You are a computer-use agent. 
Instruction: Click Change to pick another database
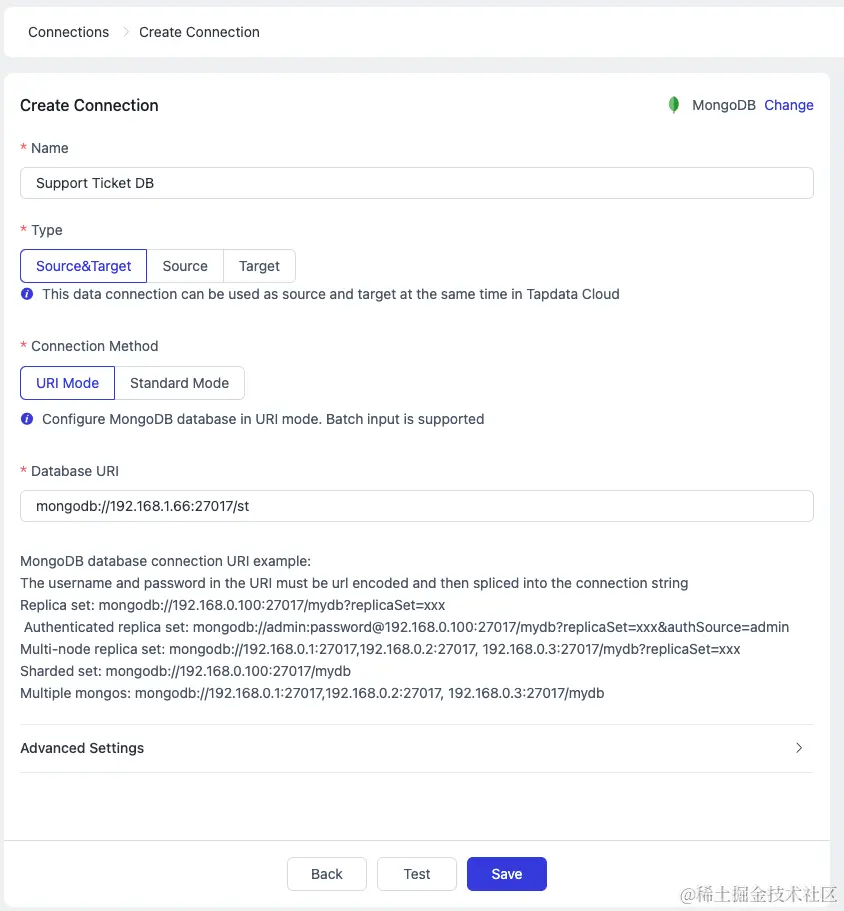pos(789,105)
